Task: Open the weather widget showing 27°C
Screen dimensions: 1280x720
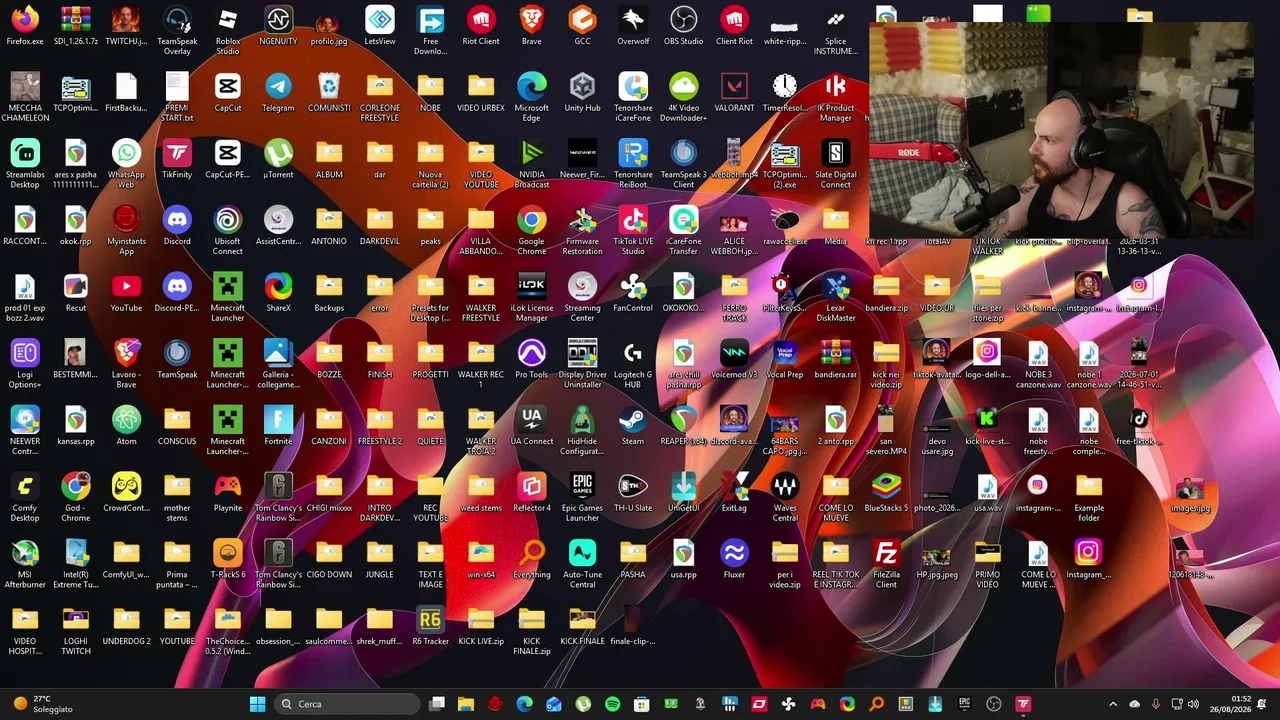Action: (x=41, y=704)
